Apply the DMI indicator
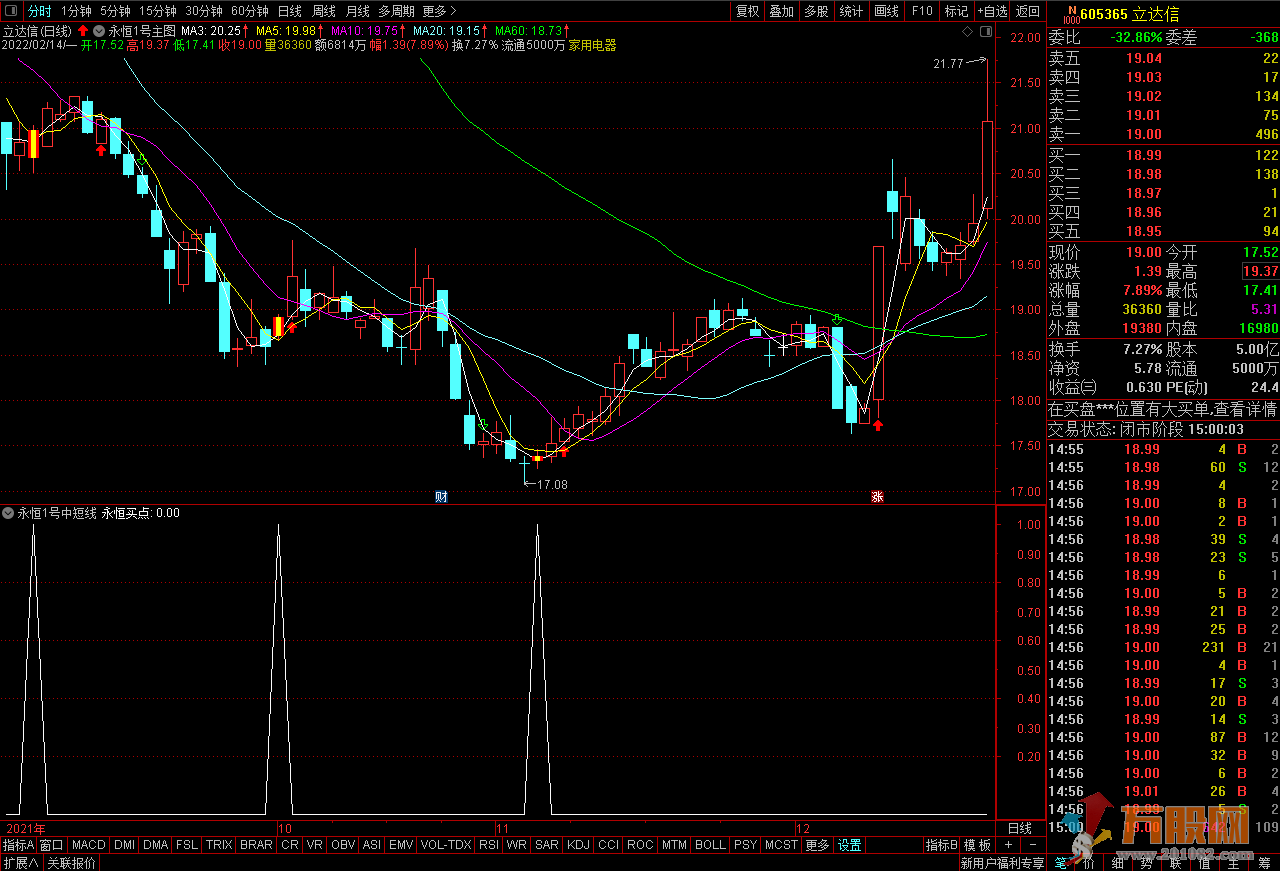 (124, 845)
